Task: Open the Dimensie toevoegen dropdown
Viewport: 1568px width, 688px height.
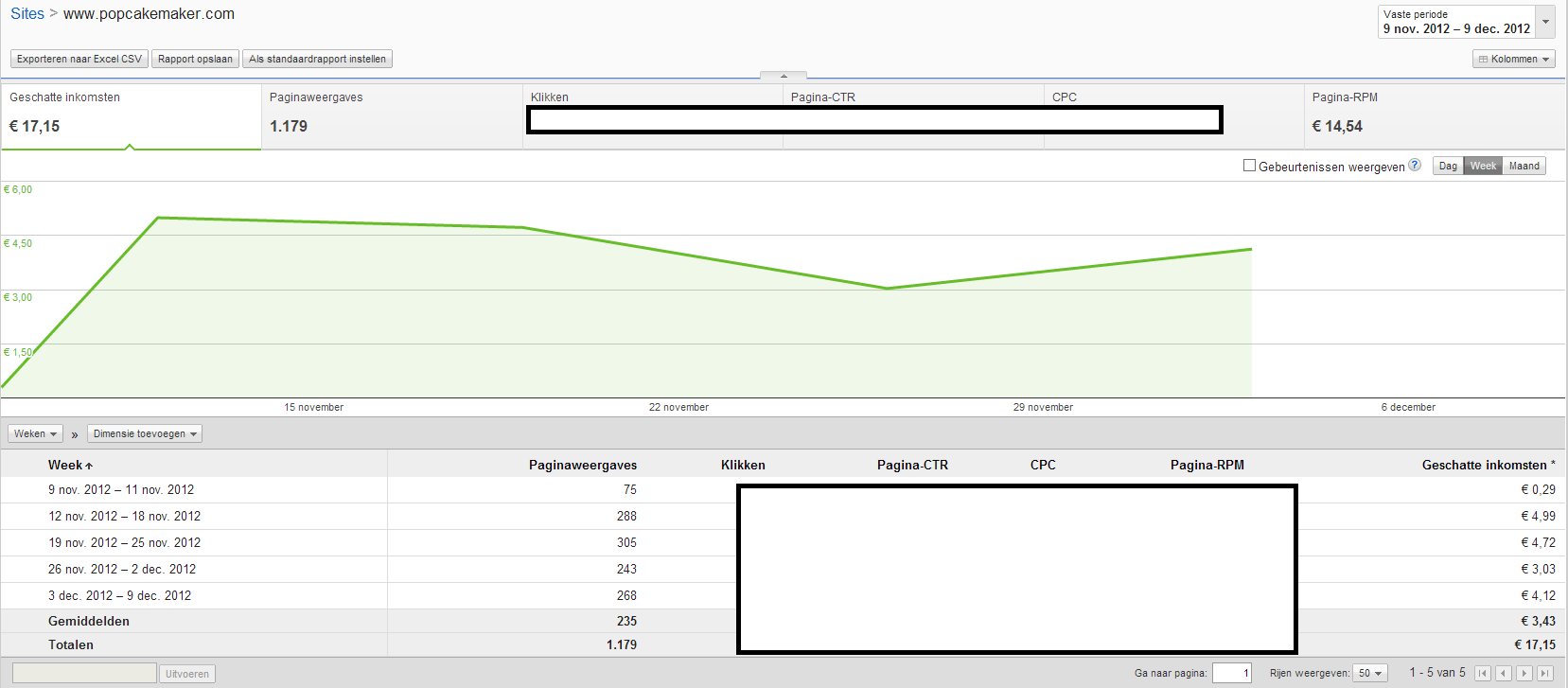Action: [x=145, y=433]
